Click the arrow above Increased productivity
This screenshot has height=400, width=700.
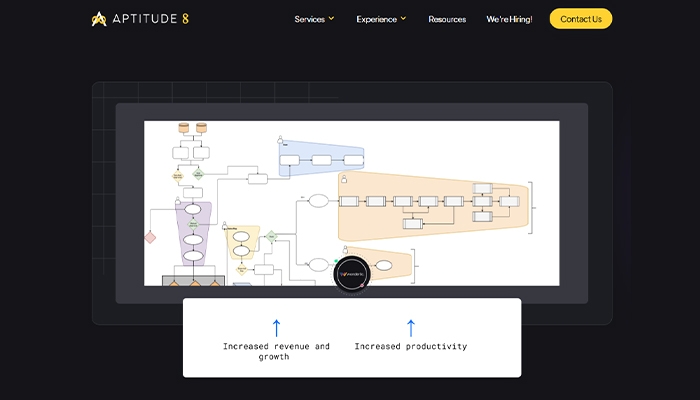point(410,328)
